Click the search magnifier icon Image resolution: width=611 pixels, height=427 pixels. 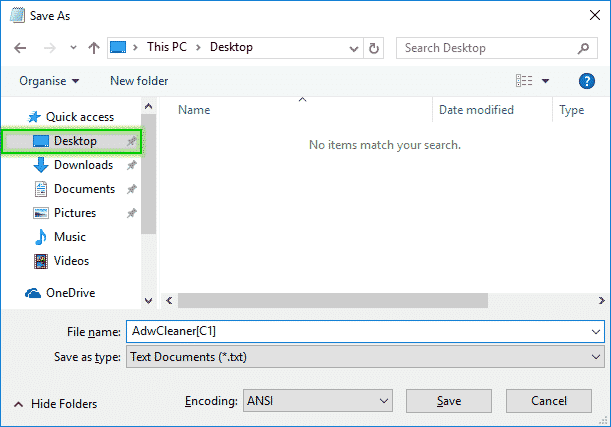(584, 48)
